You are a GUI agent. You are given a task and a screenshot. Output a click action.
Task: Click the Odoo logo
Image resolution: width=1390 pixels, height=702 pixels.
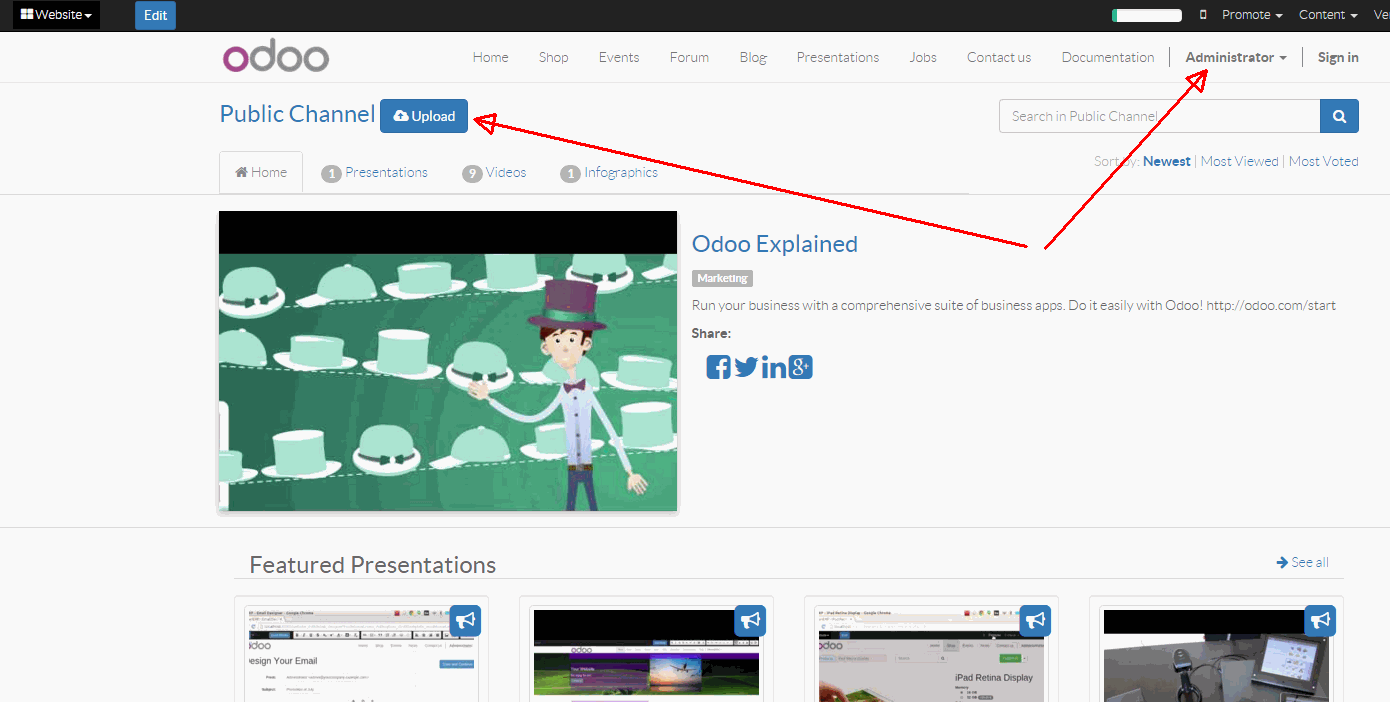pos(276,57)
